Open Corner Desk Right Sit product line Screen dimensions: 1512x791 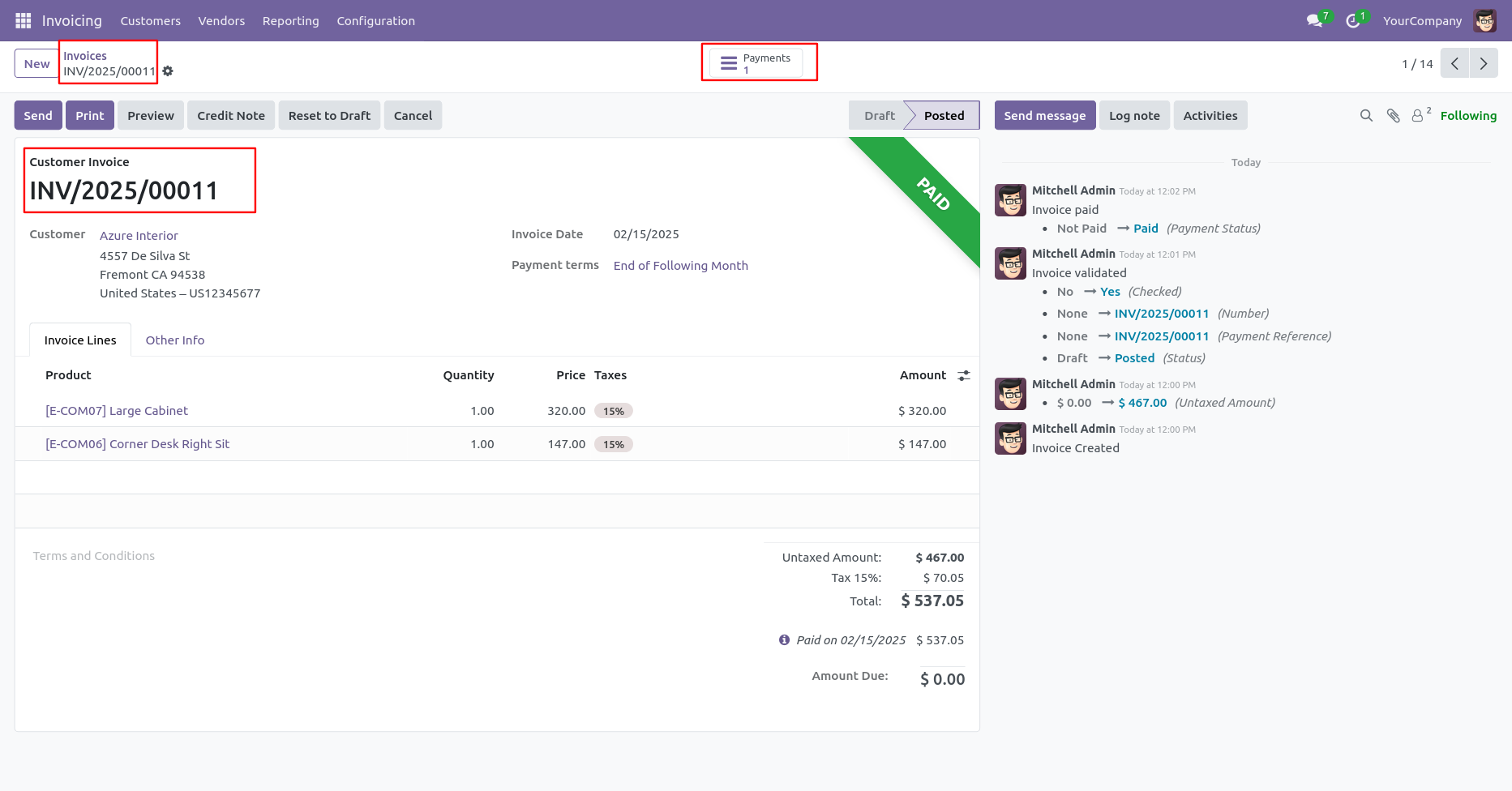click(x=138, y=444)
